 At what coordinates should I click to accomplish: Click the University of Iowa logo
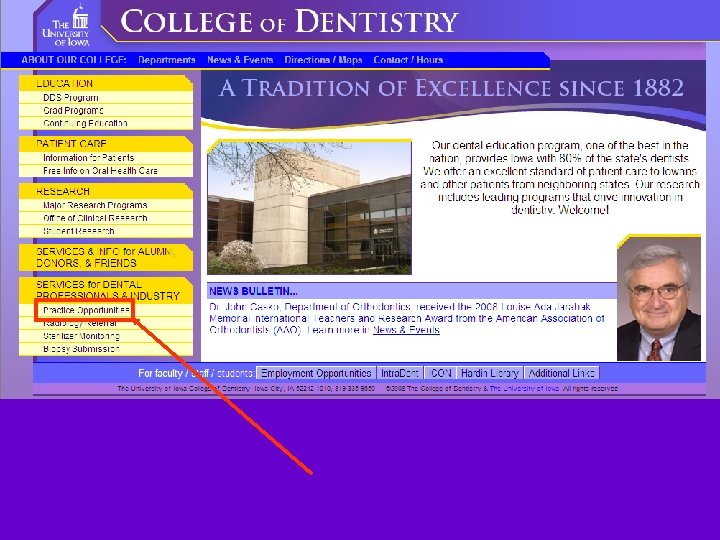(x=66, y=25)
